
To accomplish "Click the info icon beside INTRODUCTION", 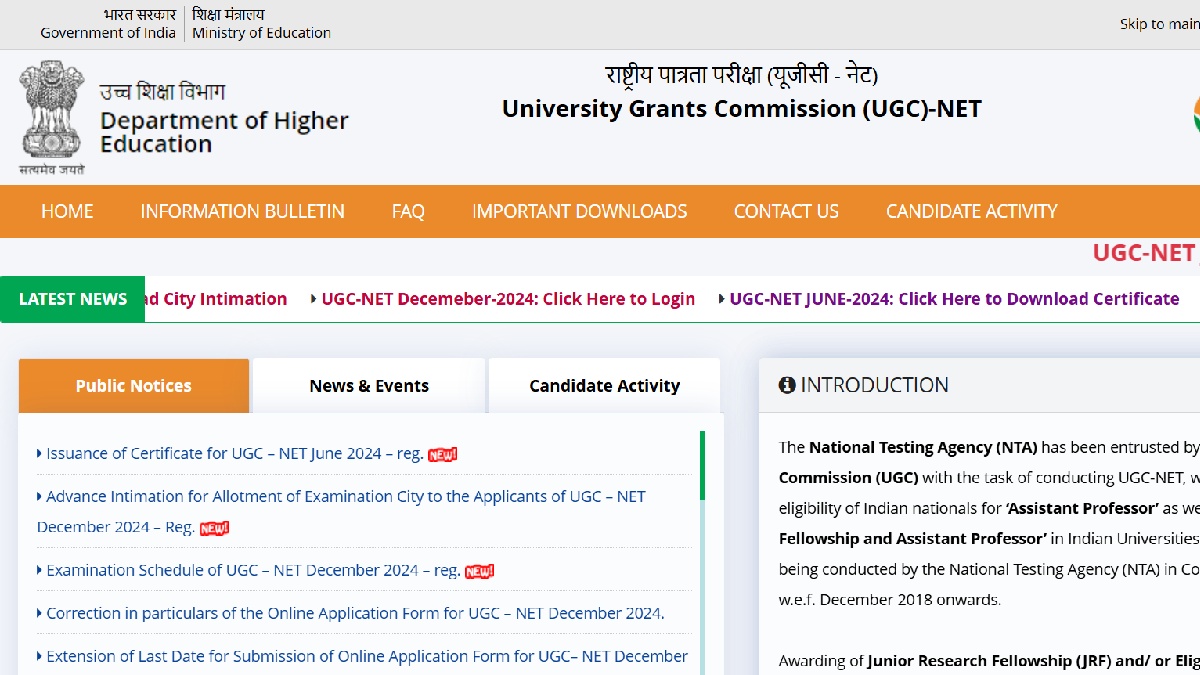I will click(x=787, y=385).
